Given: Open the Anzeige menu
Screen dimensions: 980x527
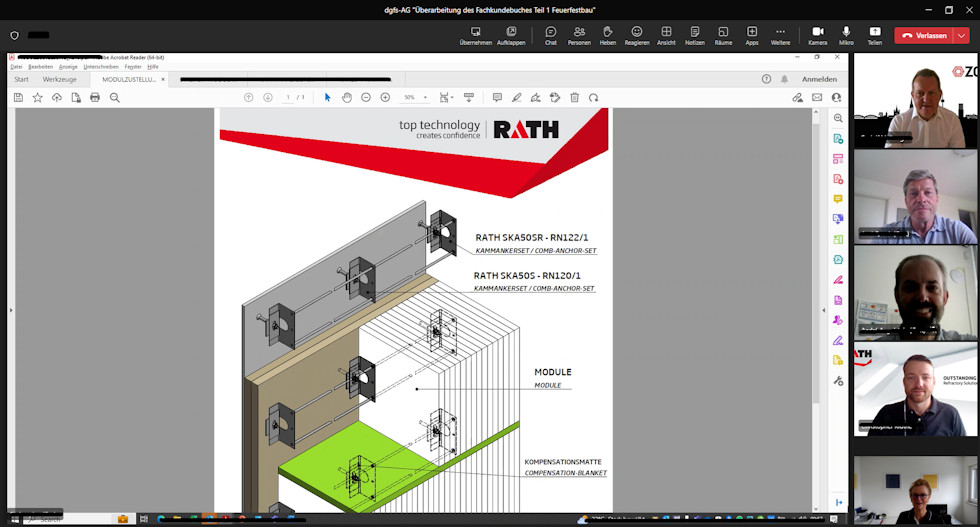Looking at the screenshot, I should tap(68, 67).
